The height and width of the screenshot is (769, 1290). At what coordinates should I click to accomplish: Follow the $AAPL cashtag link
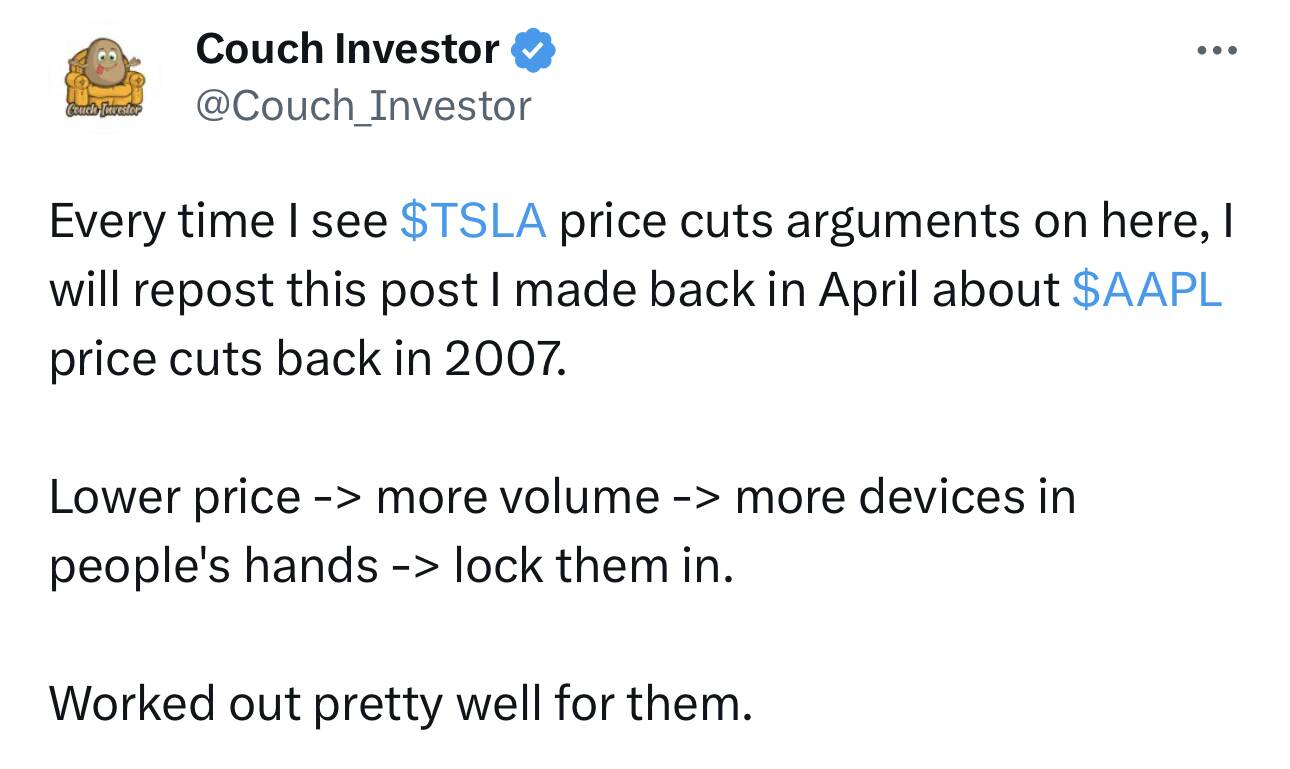[1146, 290]
